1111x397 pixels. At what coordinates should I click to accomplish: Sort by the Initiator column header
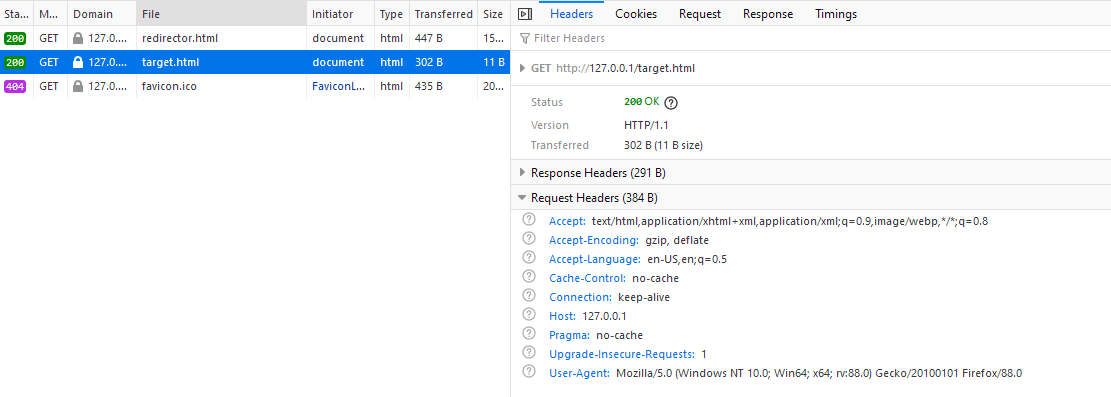click(341, 13)
